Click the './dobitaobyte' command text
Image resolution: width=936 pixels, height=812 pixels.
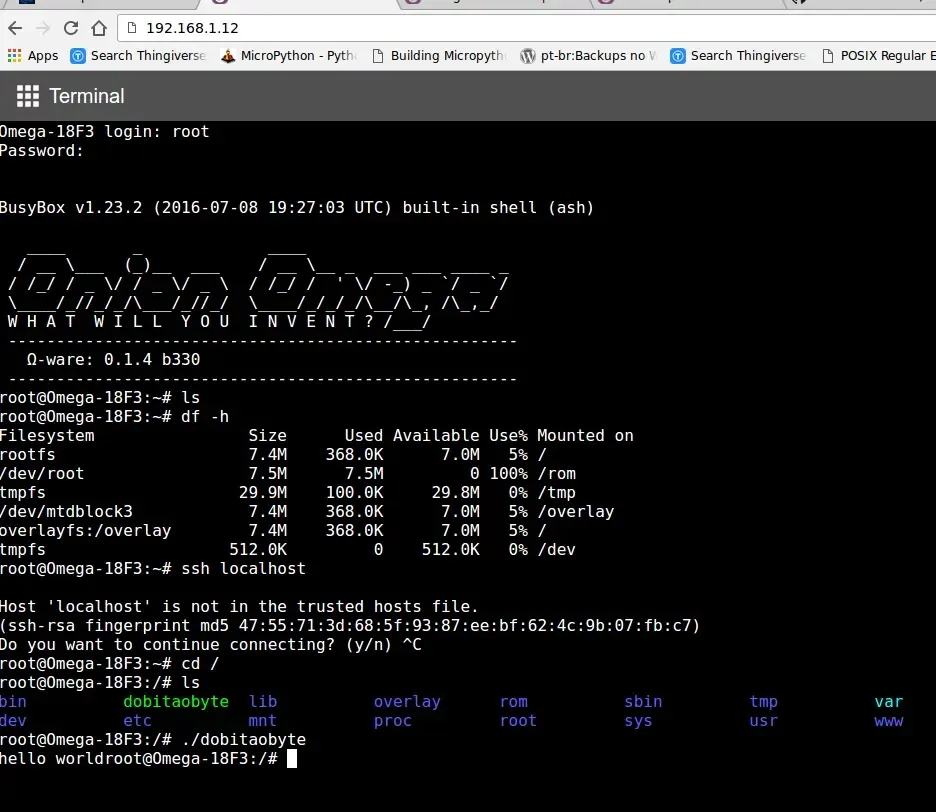(x=244, y=740)
